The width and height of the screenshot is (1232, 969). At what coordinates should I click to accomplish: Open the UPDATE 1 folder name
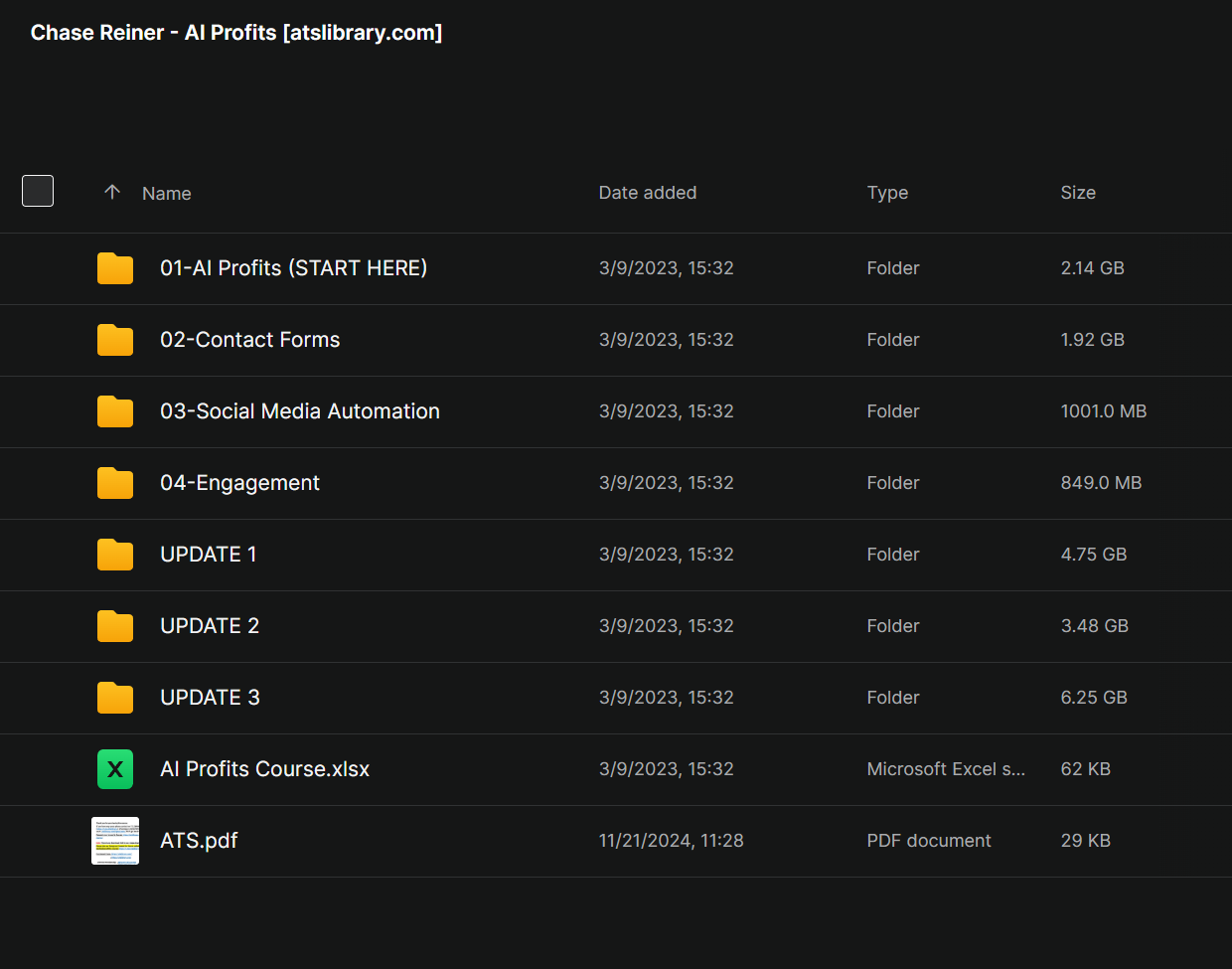click(209, 555)
